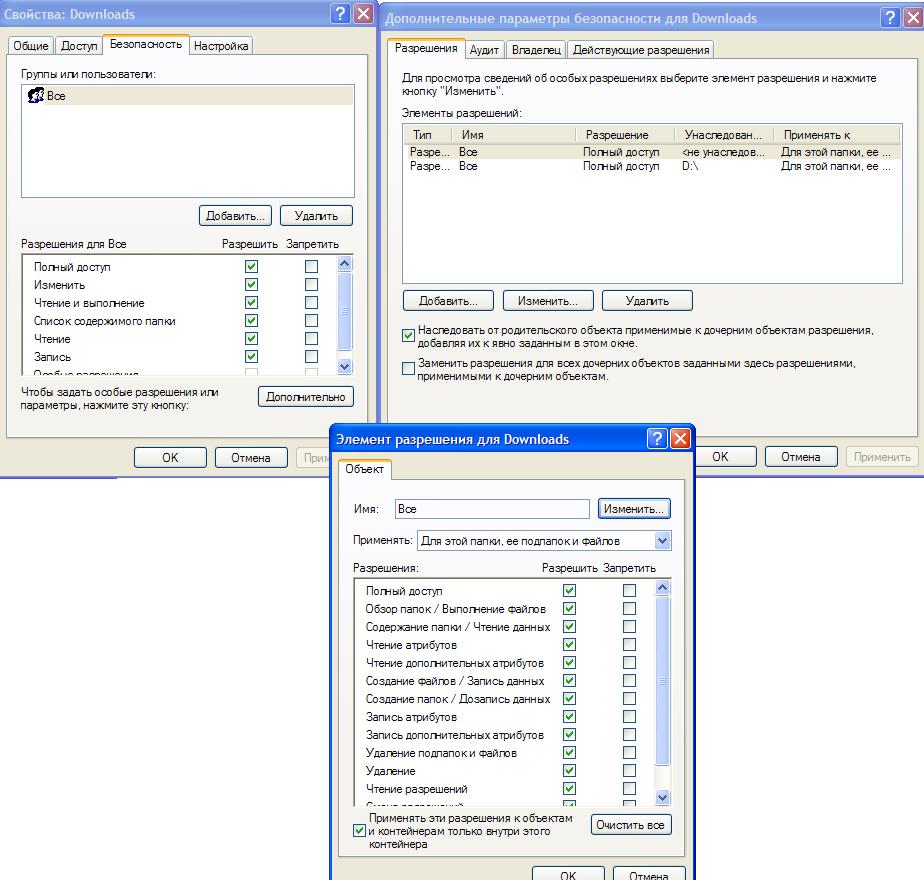The height and width of the screenshot is (880, 924).
Task: Open the Владелец tab
Action: [x=536, y=50]
